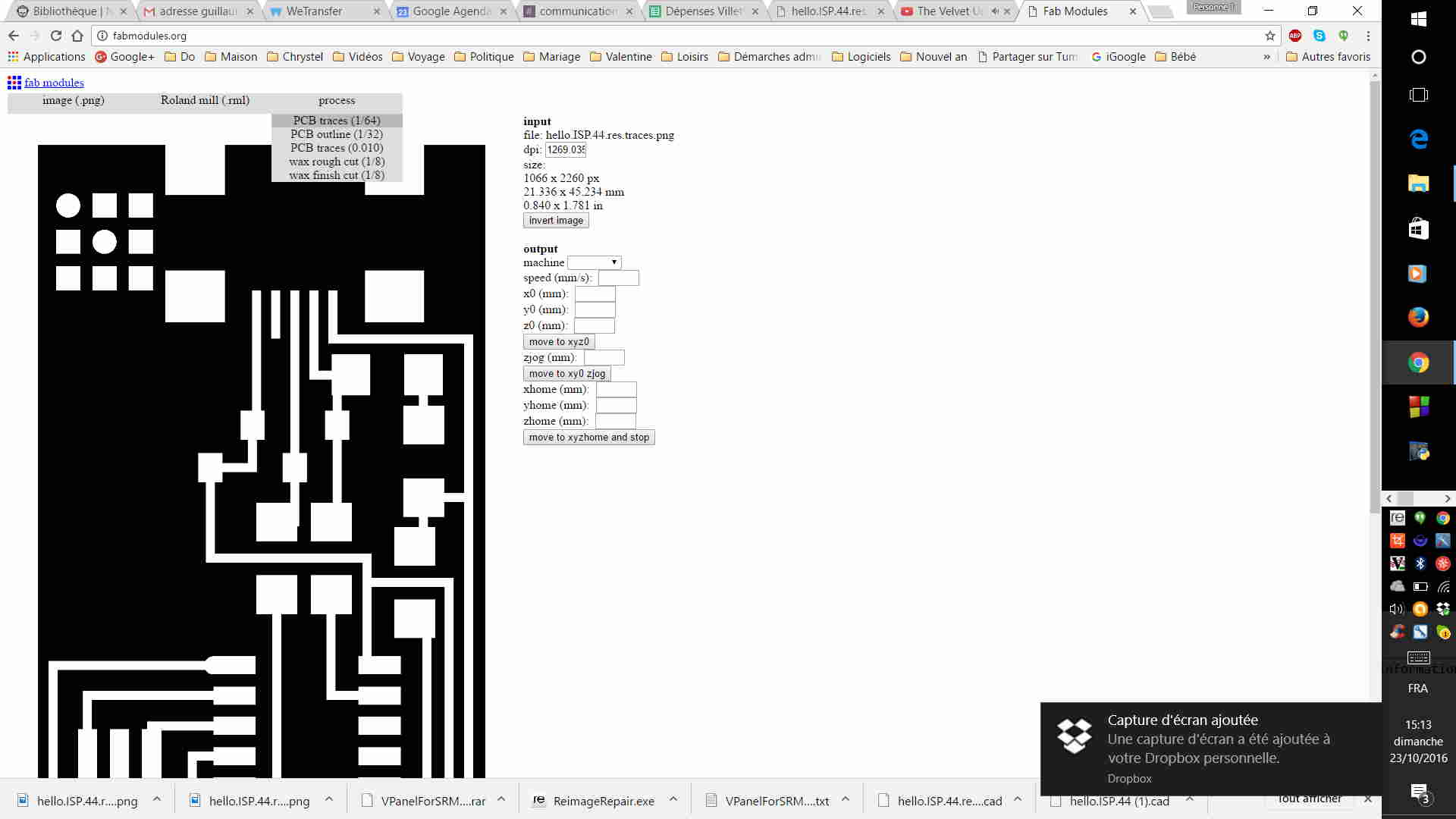Reload the page with refresh icon
Screen dimensions: 1456x819
point(55,36)
